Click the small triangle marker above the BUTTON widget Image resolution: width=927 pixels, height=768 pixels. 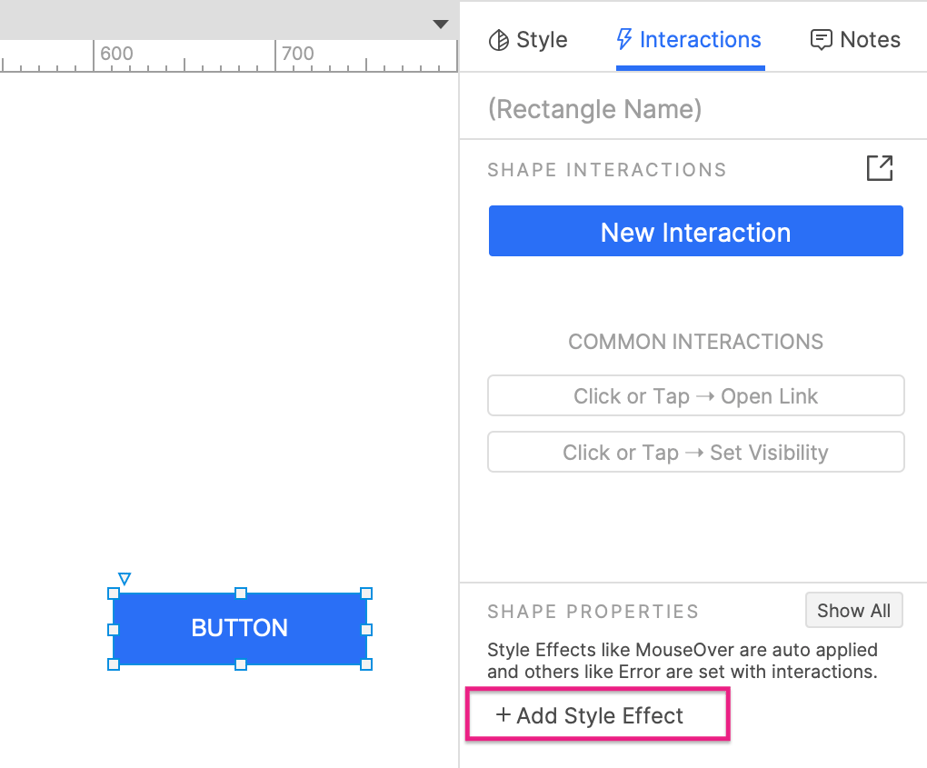124,578
